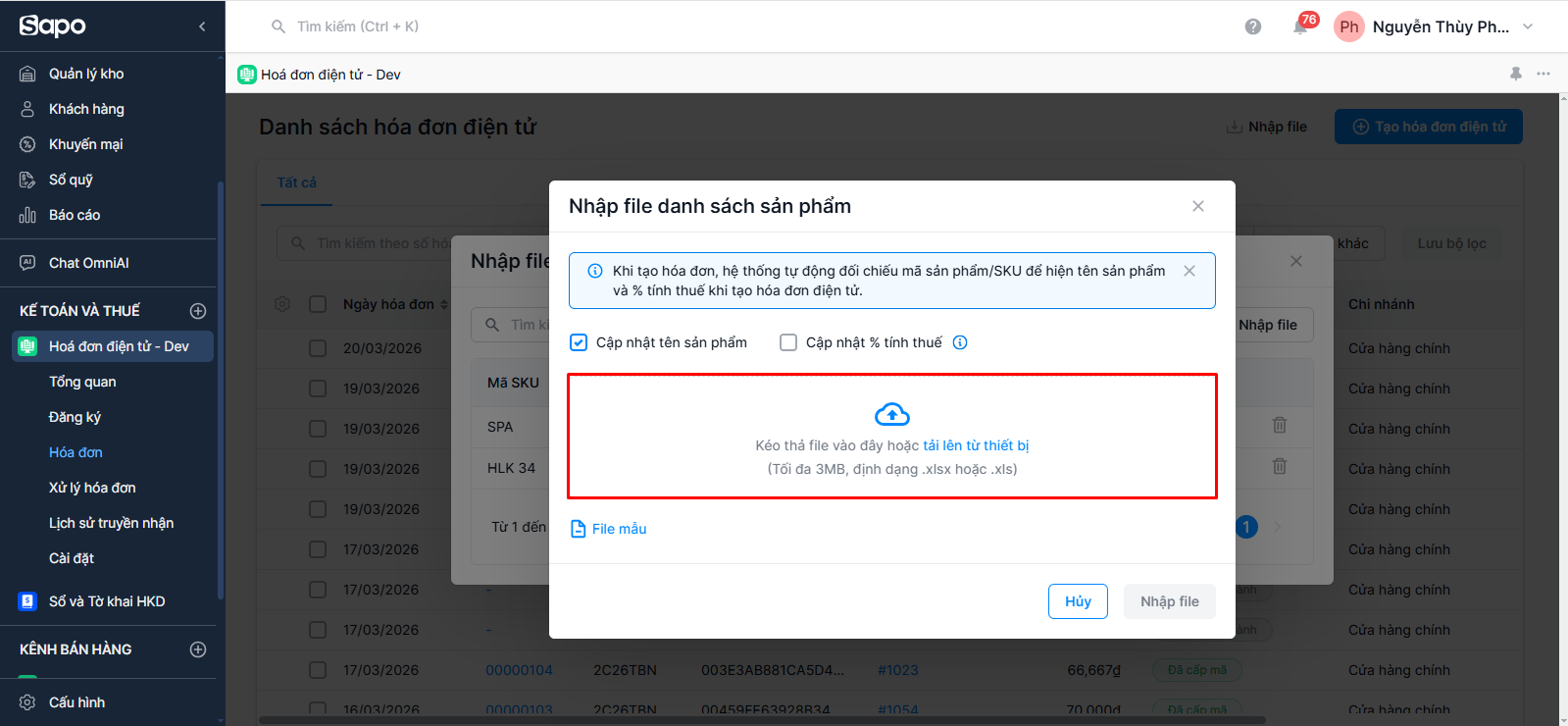The image size is (1568, 726).
Task: Select the 16/03/2026 invoice checkbox
Action: tap(318, 708)
